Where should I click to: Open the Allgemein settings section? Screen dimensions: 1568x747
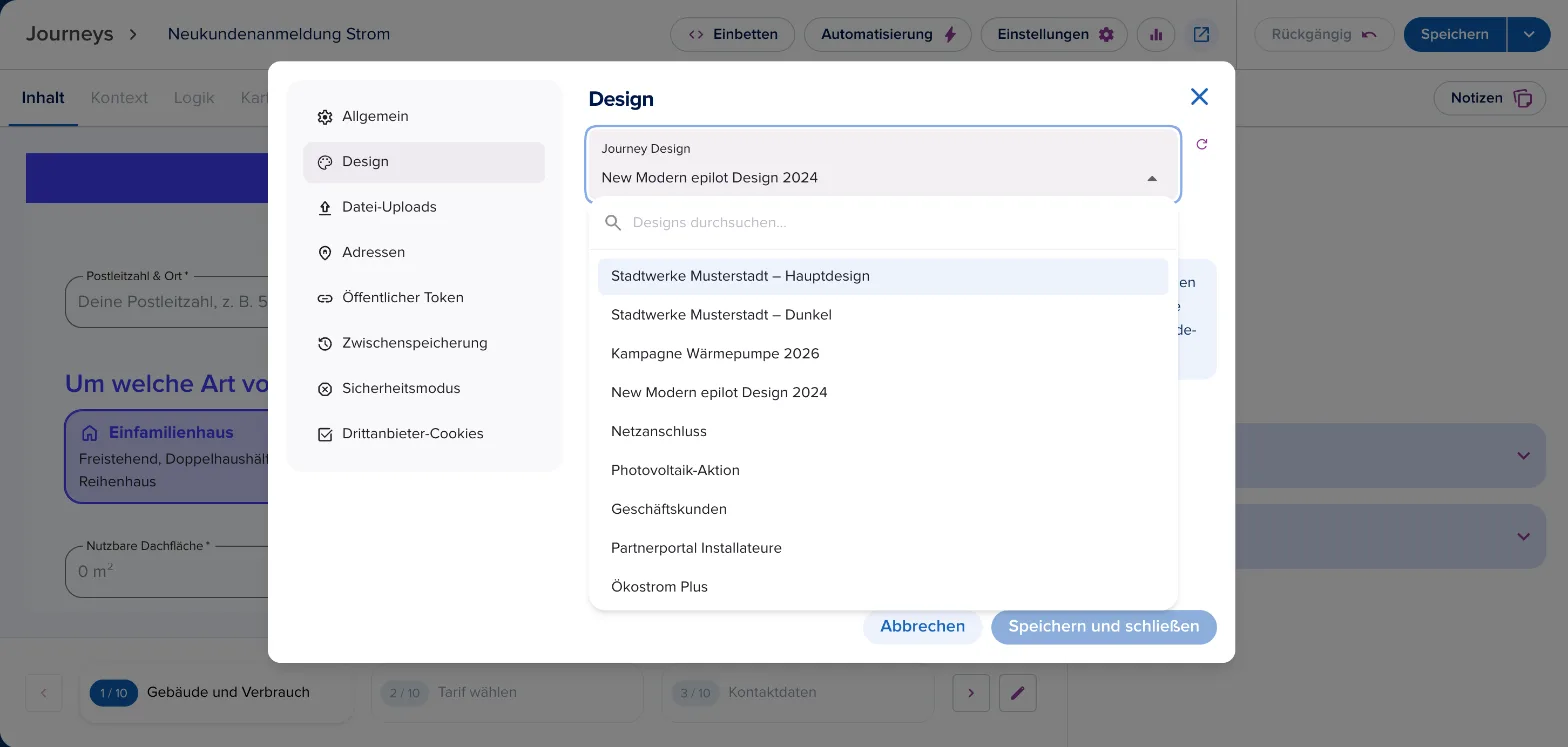(424, 117)
